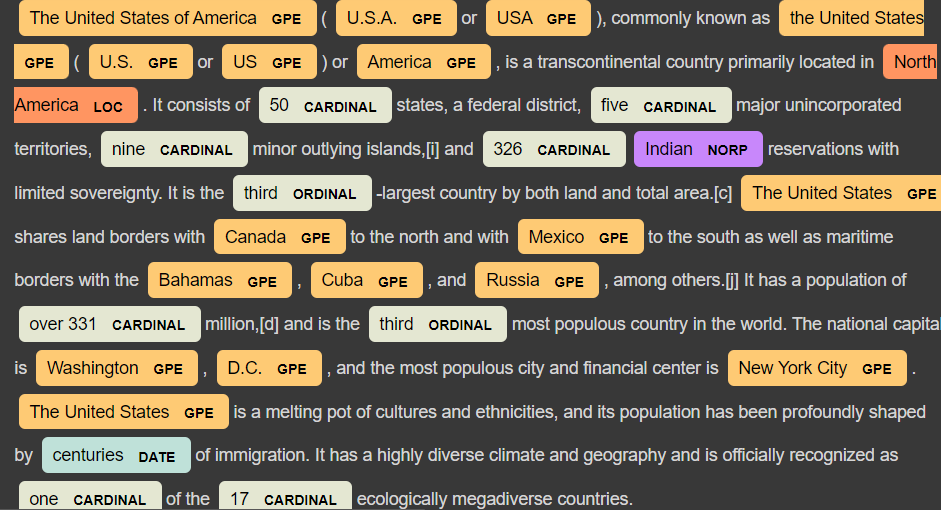
Task: Click the '326' CARDINAL entity
Action: coord(554,149)
